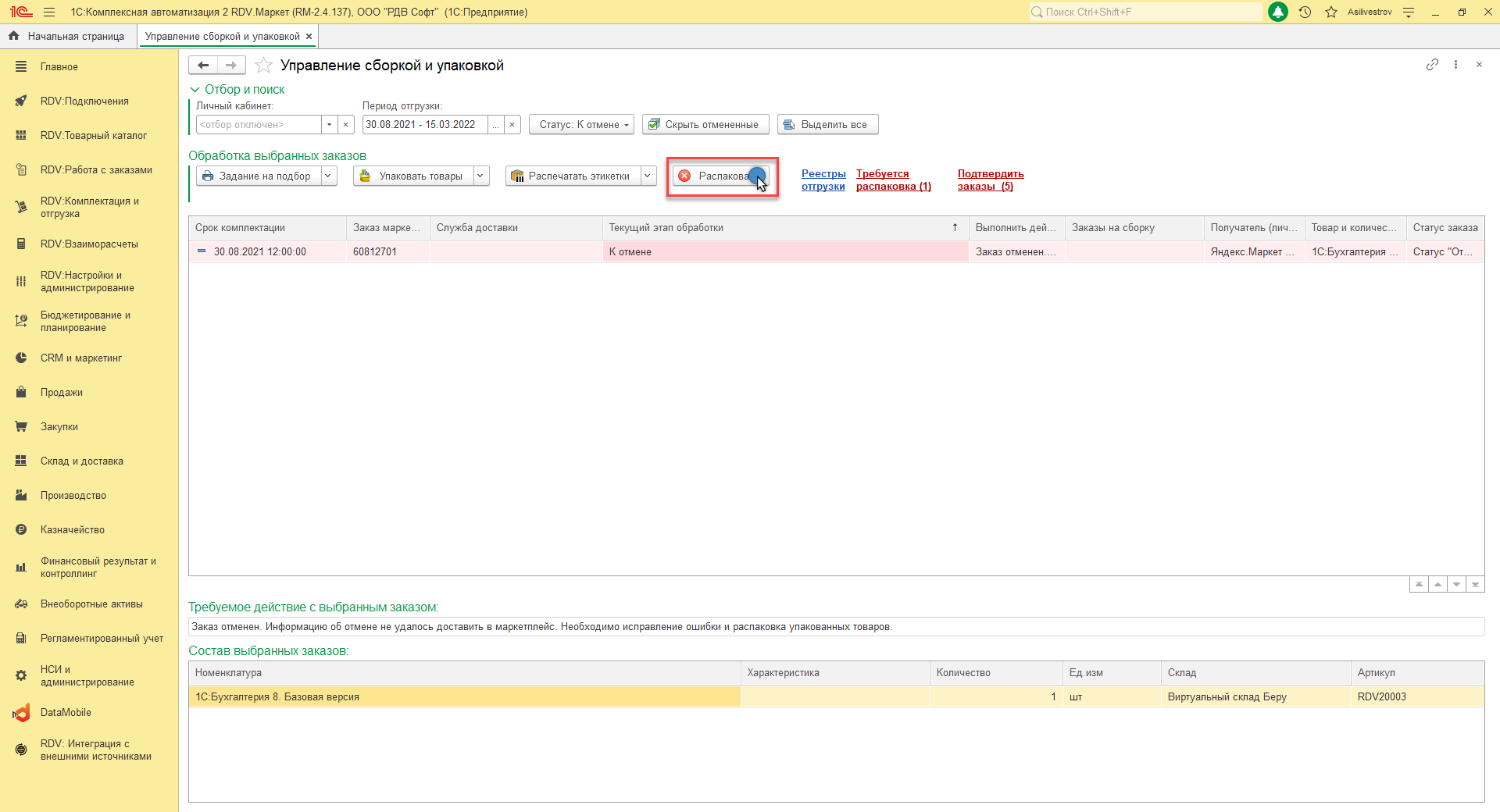Collapse the order row 60812701

pyautogui.click(x=202, y=251)
